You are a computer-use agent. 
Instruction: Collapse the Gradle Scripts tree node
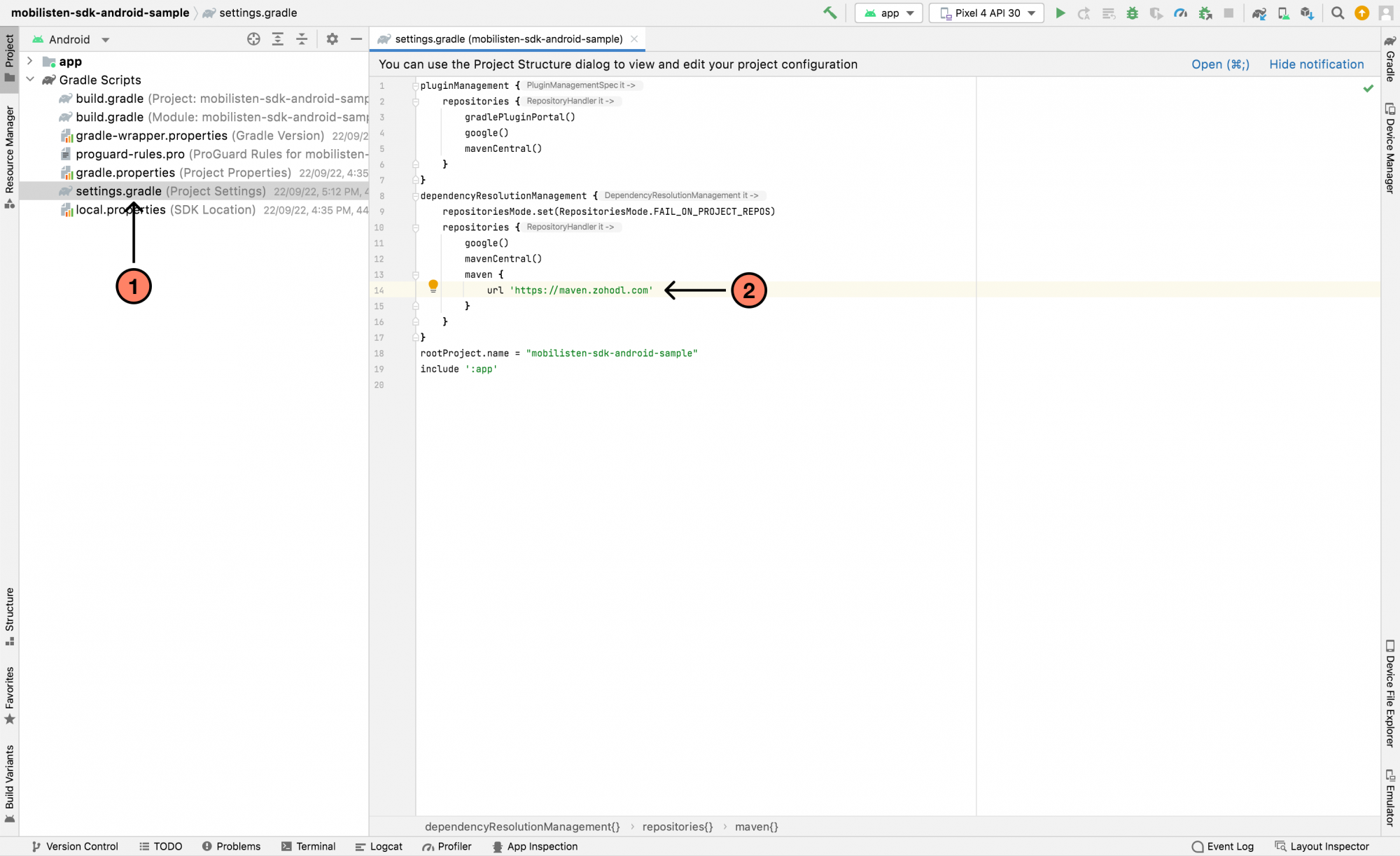click(x=31, y=80)
